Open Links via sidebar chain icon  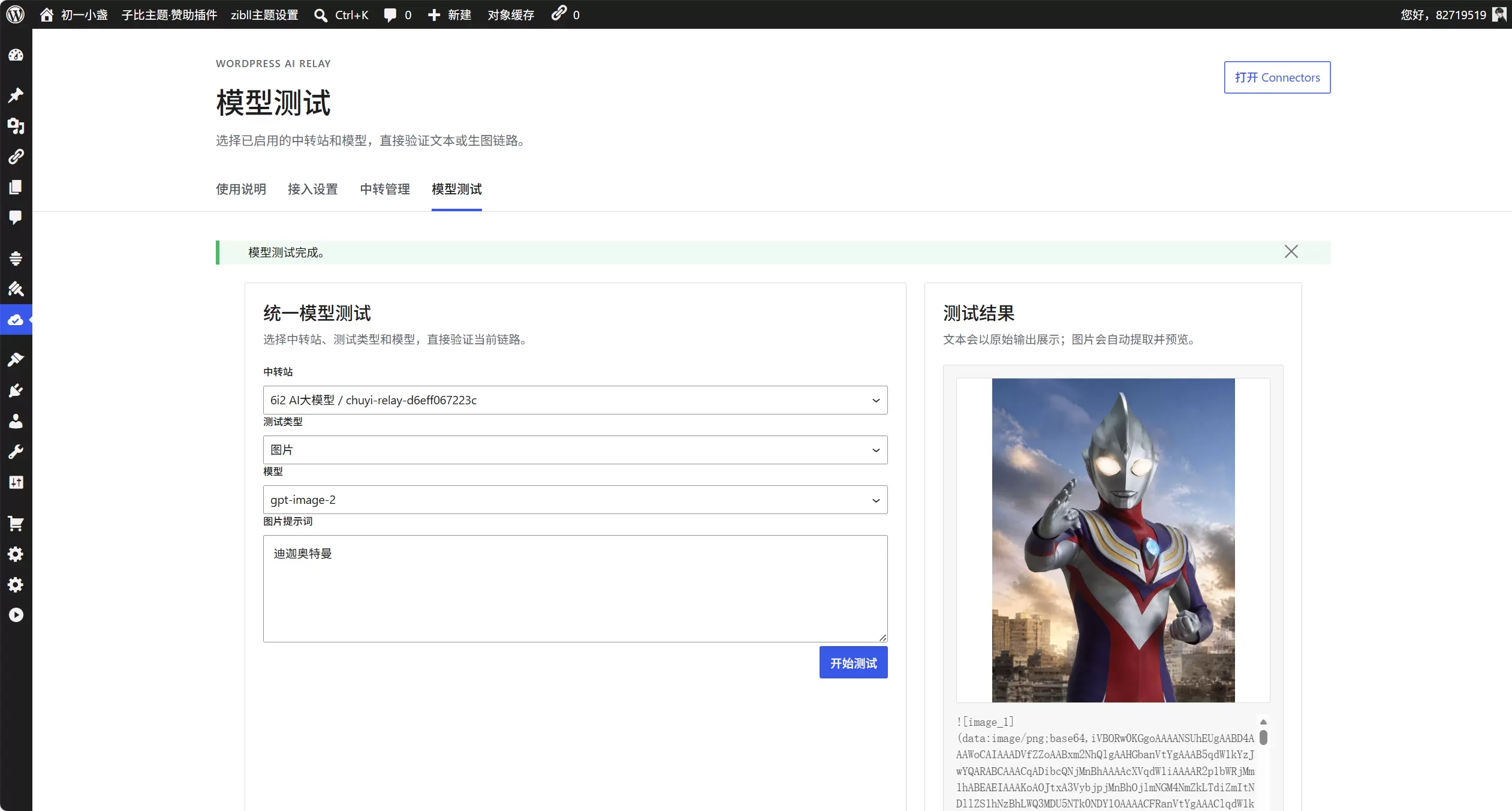pyautogui.click(x=16, y=157)
